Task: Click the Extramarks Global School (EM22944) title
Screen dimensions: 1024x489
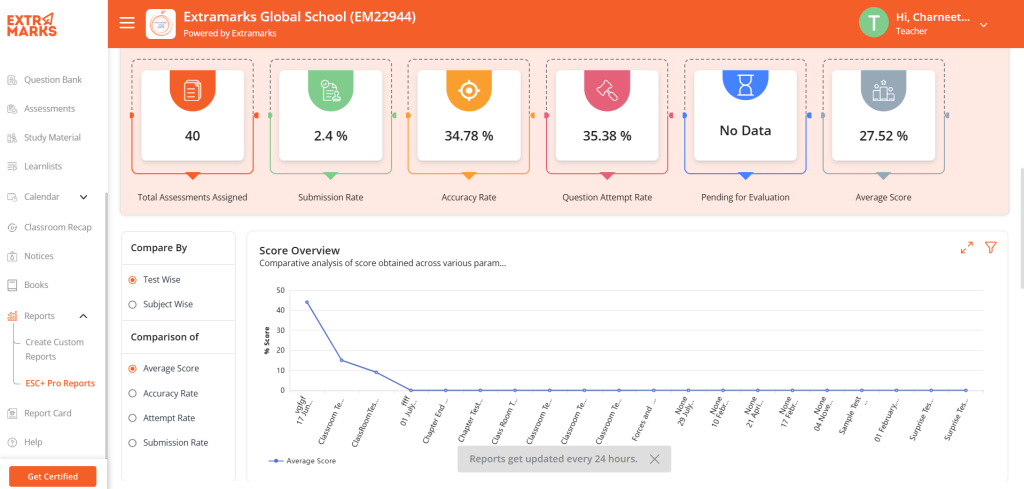Action: 300,18
